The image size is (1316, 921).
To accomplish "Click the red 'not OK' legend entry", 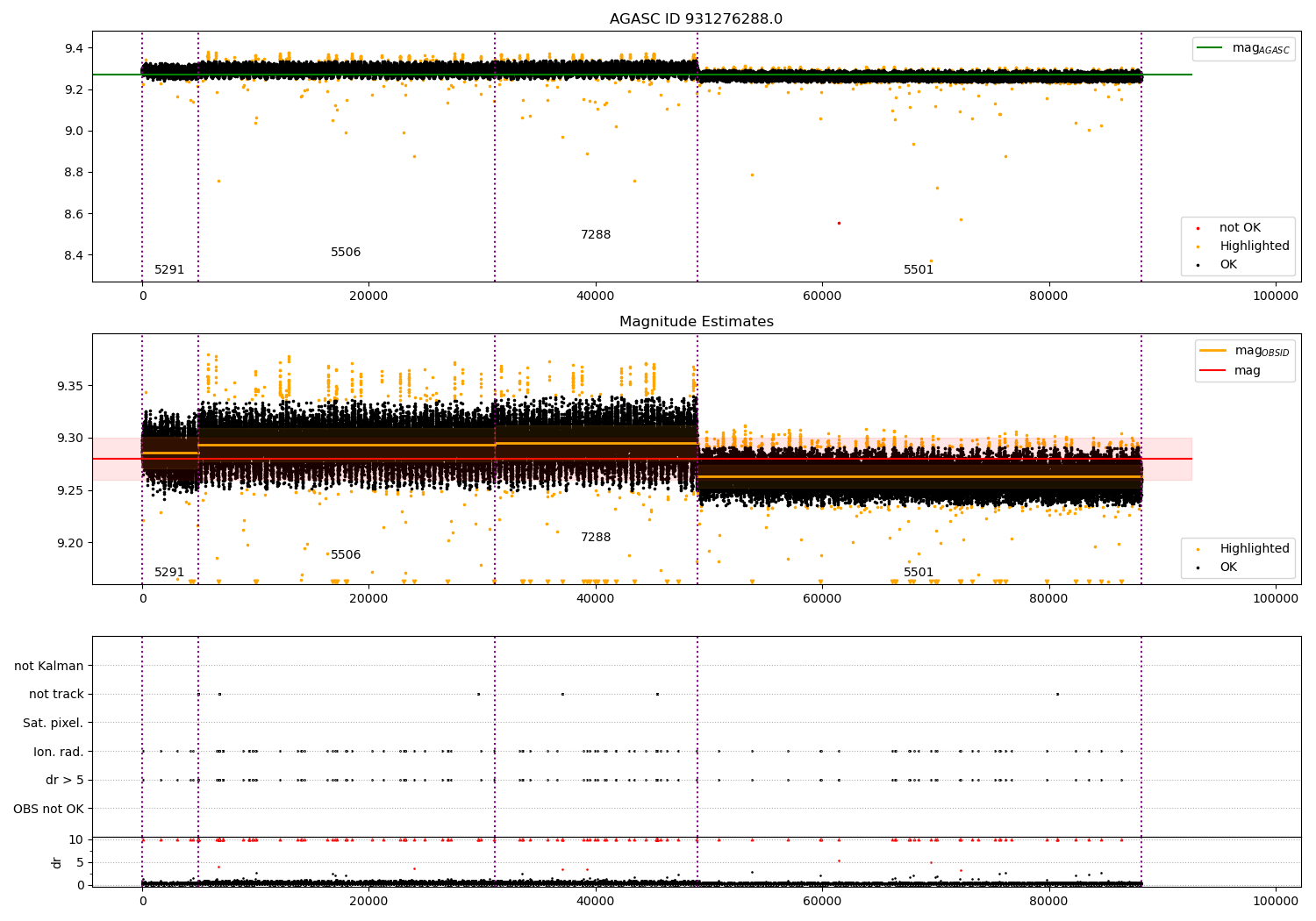I will point(1239,228).
